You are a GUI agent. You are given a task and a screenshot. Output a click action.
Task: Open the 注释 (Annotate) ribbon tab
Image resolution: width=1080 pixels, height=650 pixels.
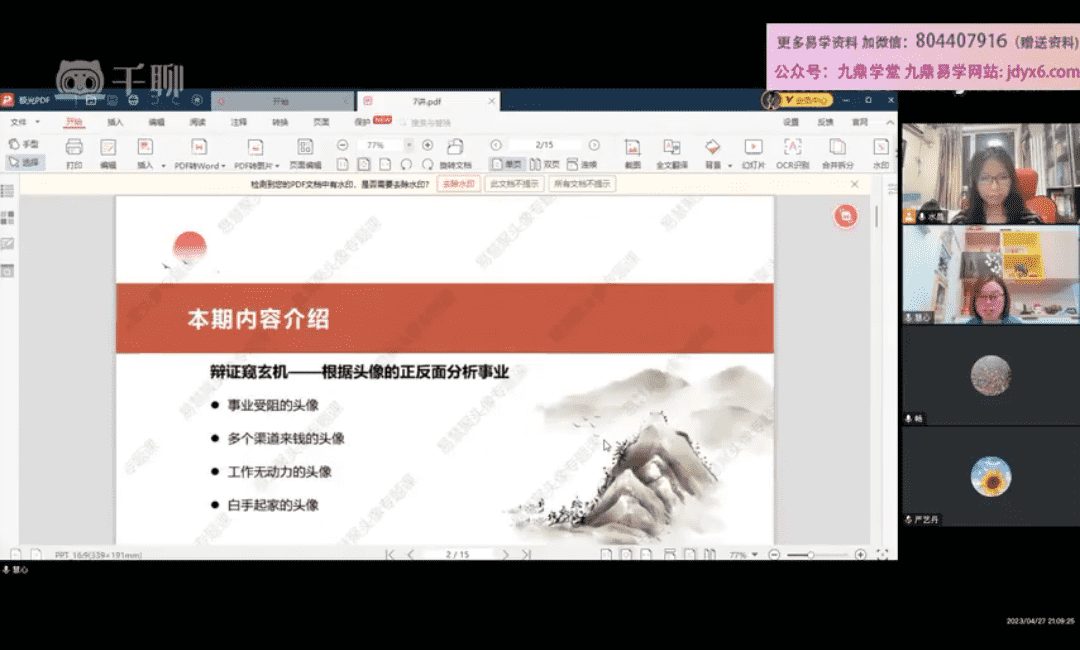(x=239, y=122)
